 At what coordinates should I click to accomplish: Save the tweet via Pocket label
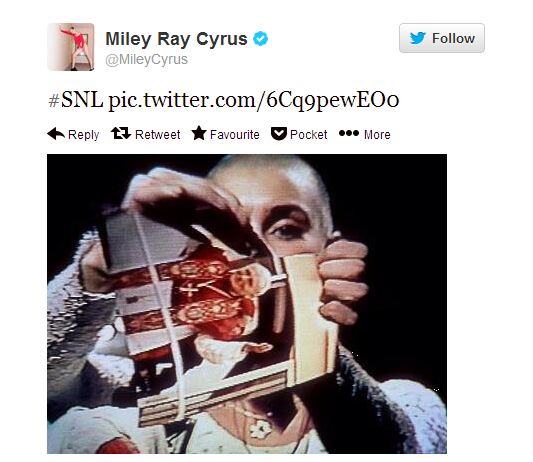pos(309,135)
